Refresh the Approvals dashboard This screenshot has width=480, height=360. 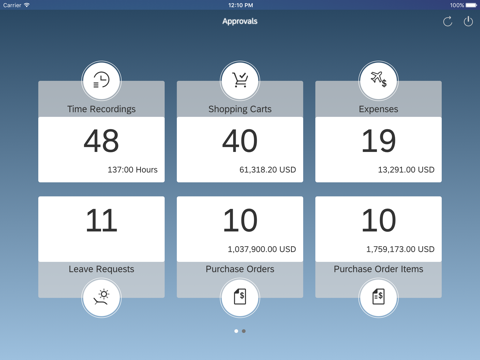tap(447, 22)
